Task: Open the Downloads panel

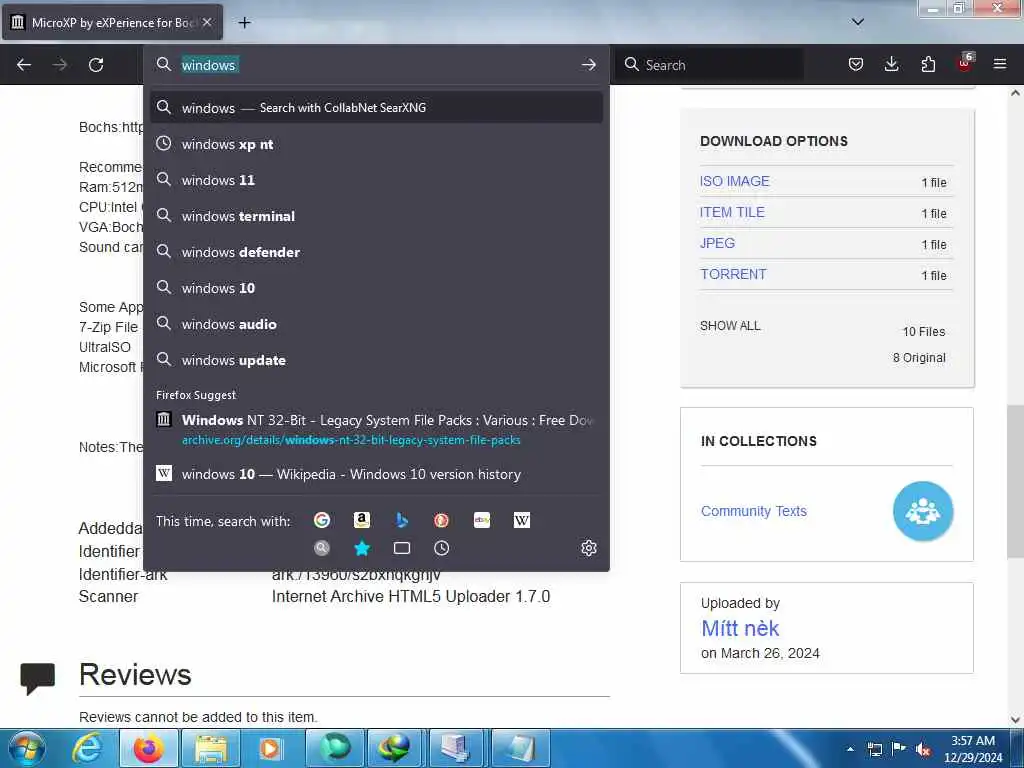Action: (x=891, y=64)
